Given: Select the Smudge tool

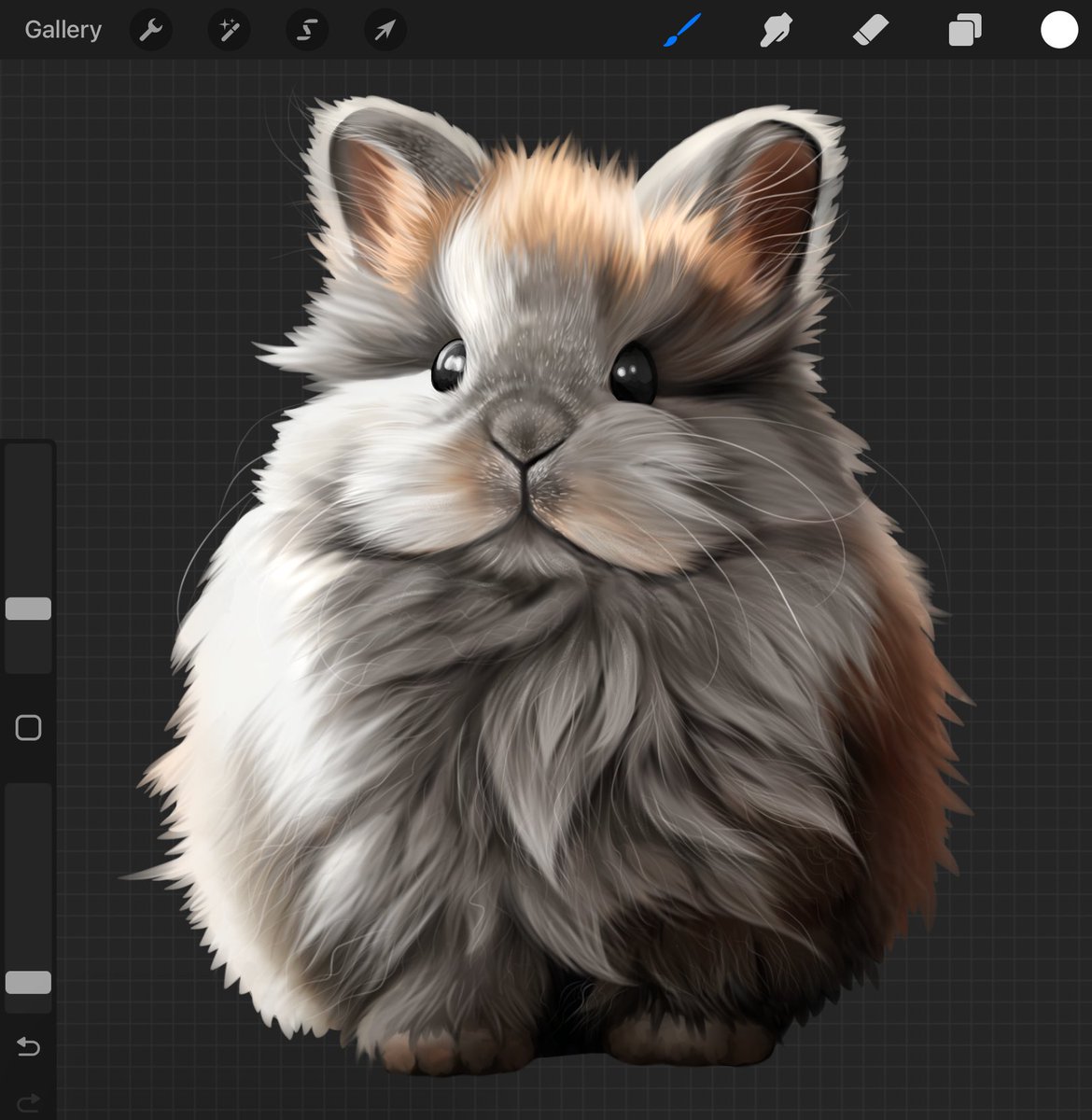Looking at the screenshot, I should pyautogui.click(x=776, y=31).
